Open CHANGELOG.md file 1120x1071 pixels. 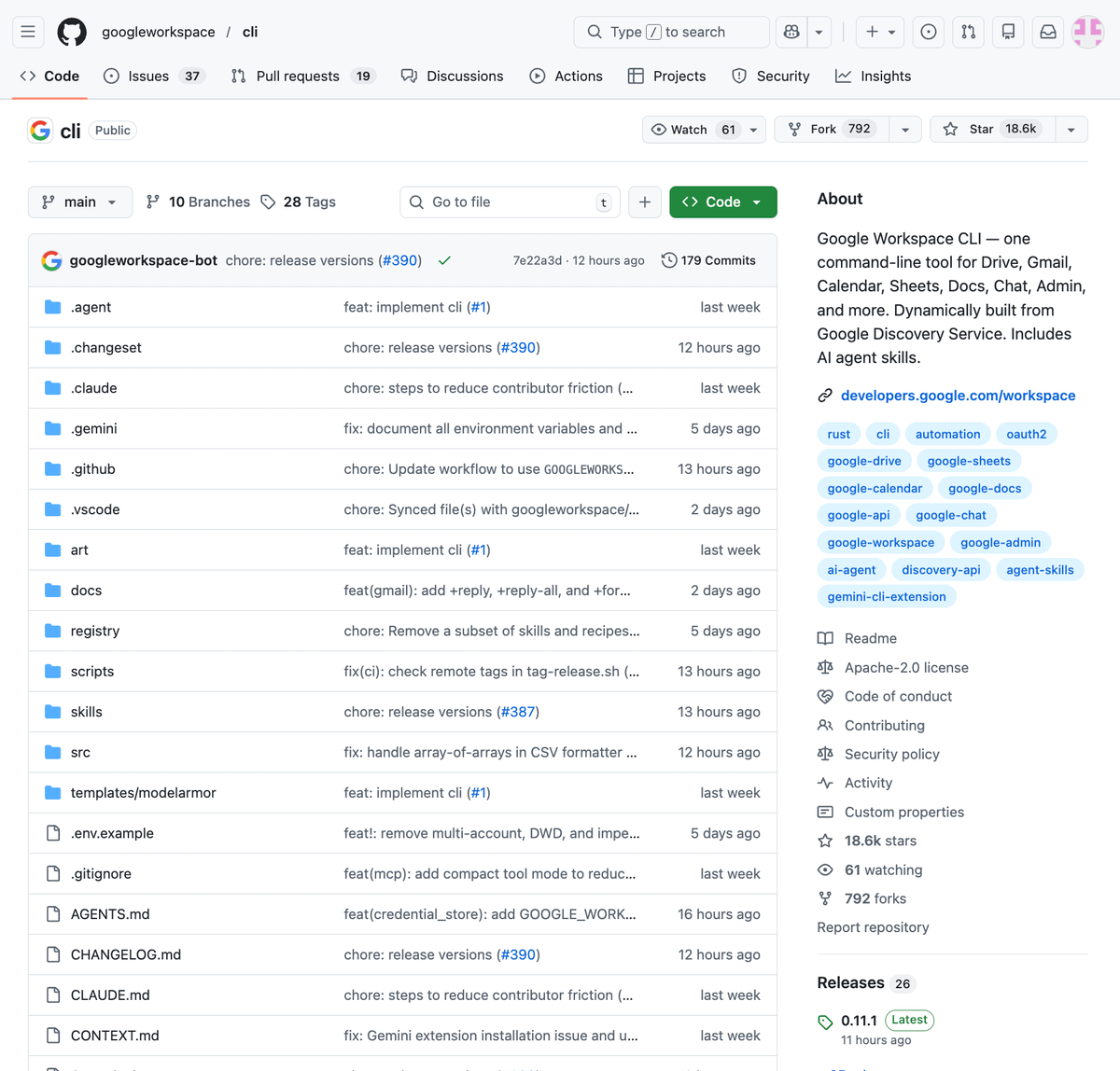pyautogui.click(x=126, y=954)
